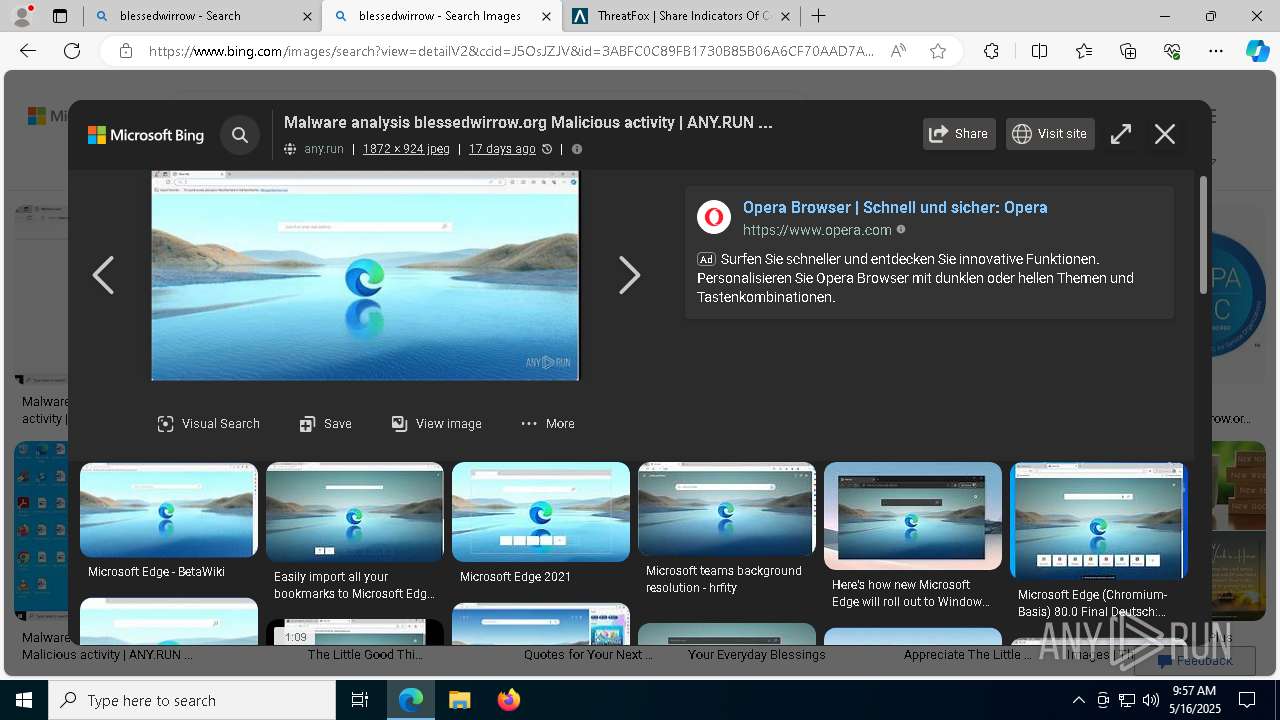Open Easily import your bookmarks thumbnail

coord(355,512)
